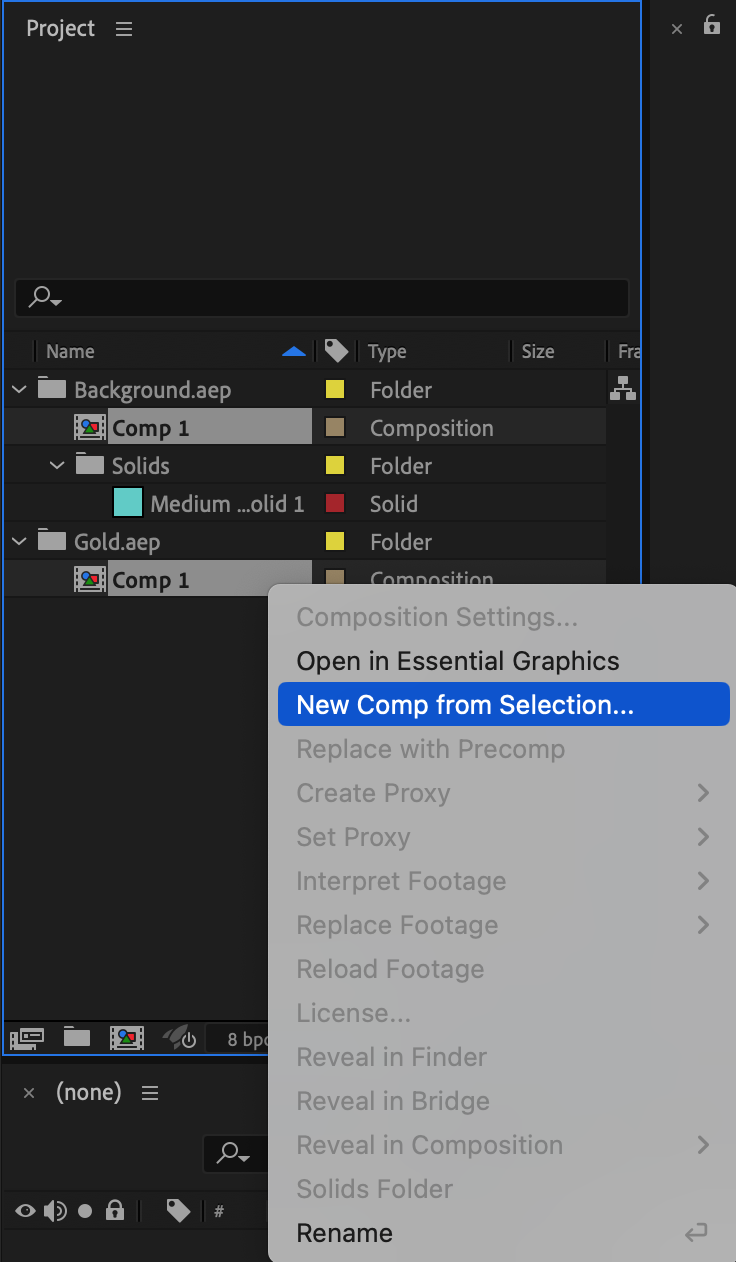
Task: Collapse the Solids folder
Action: click(57, 466)
